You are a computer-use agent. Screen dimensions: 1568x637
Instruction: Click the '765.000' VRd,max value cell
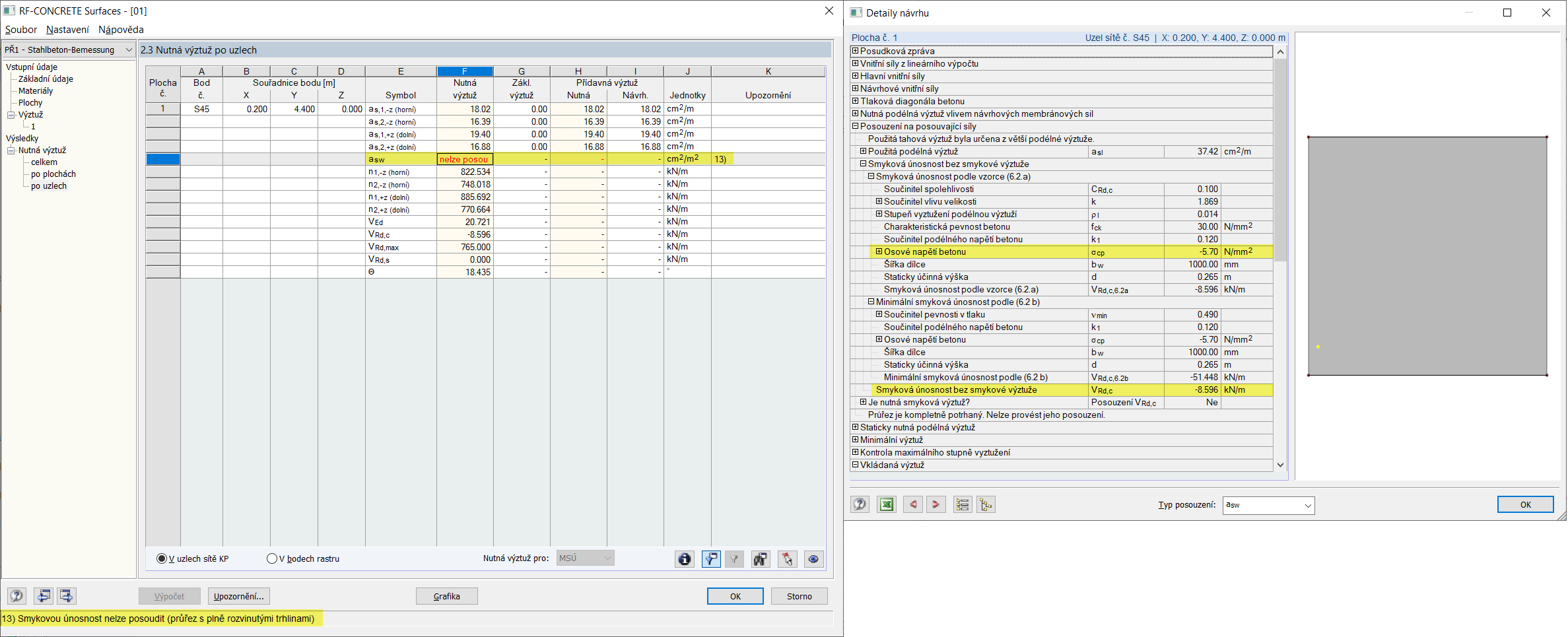[465, 247]
